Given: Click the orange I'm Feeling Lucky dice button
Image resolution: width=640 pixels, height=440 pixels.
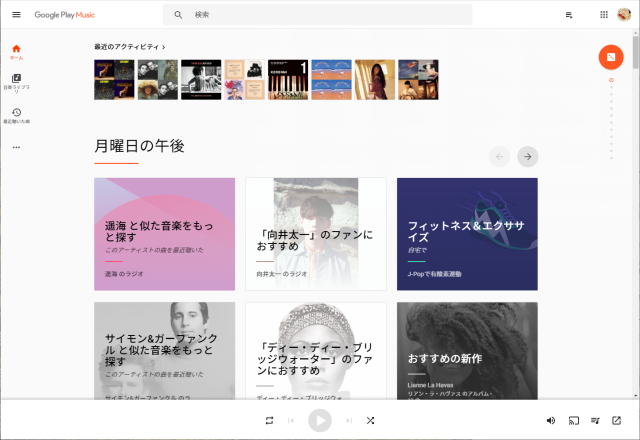Looking at the screenshot, I should (611, 57).
